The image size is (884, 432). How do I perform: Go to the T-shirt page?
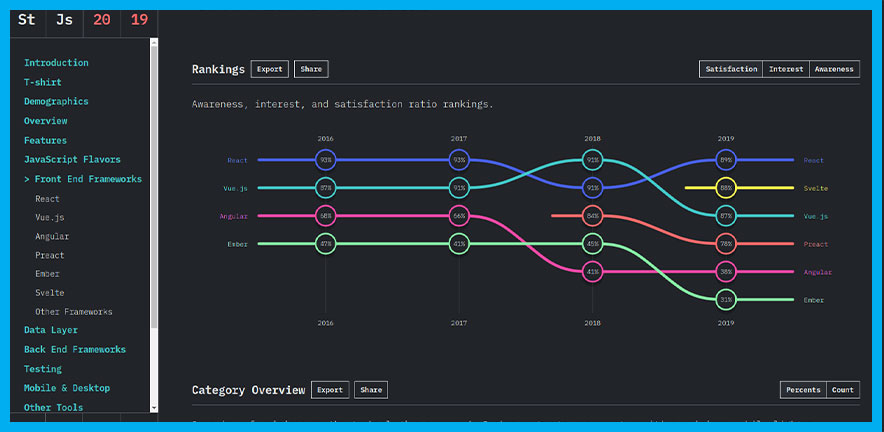click(x=42, y=82)
